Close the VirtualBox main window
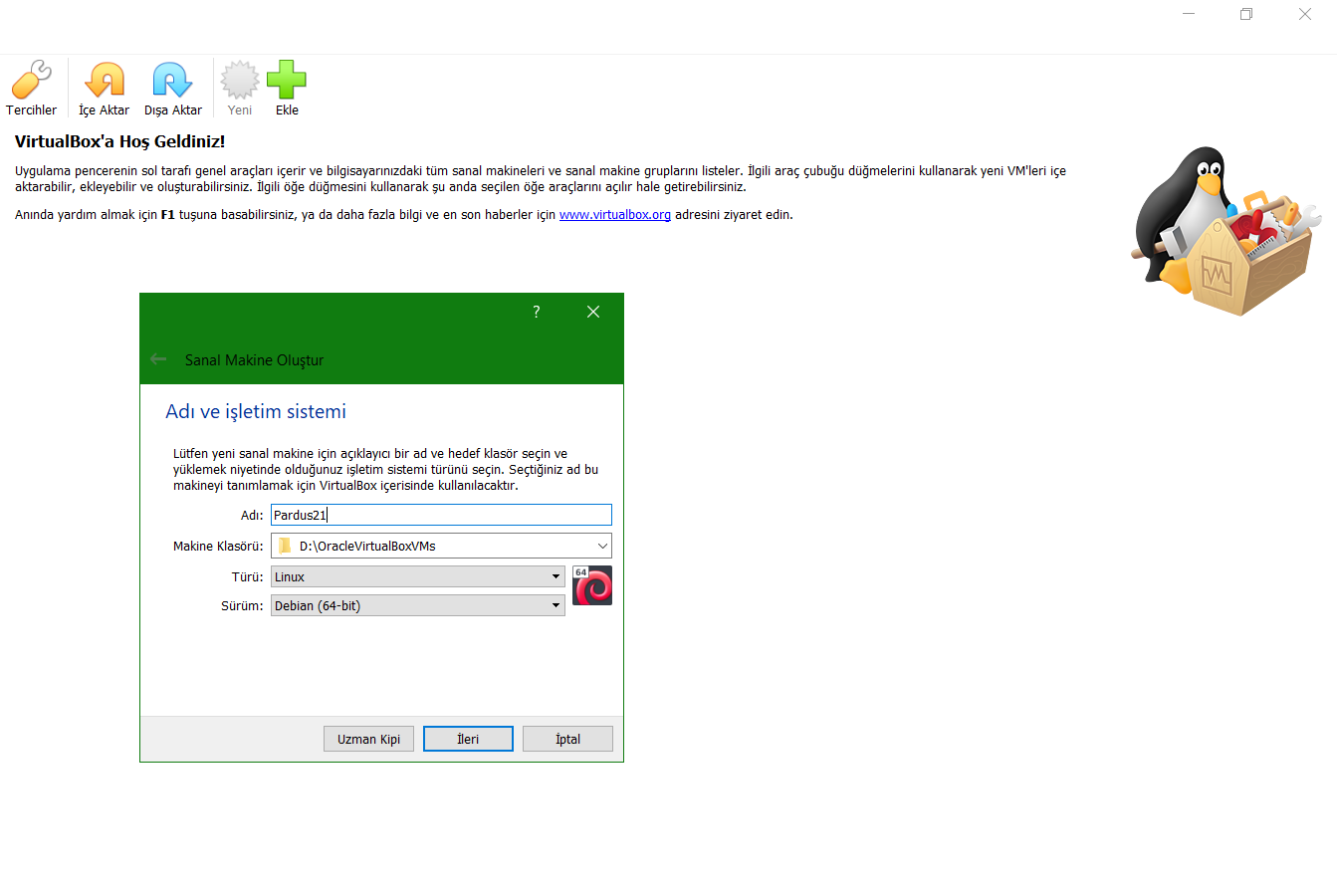The image size is (1337, 896). click(x=1305, y=14)
